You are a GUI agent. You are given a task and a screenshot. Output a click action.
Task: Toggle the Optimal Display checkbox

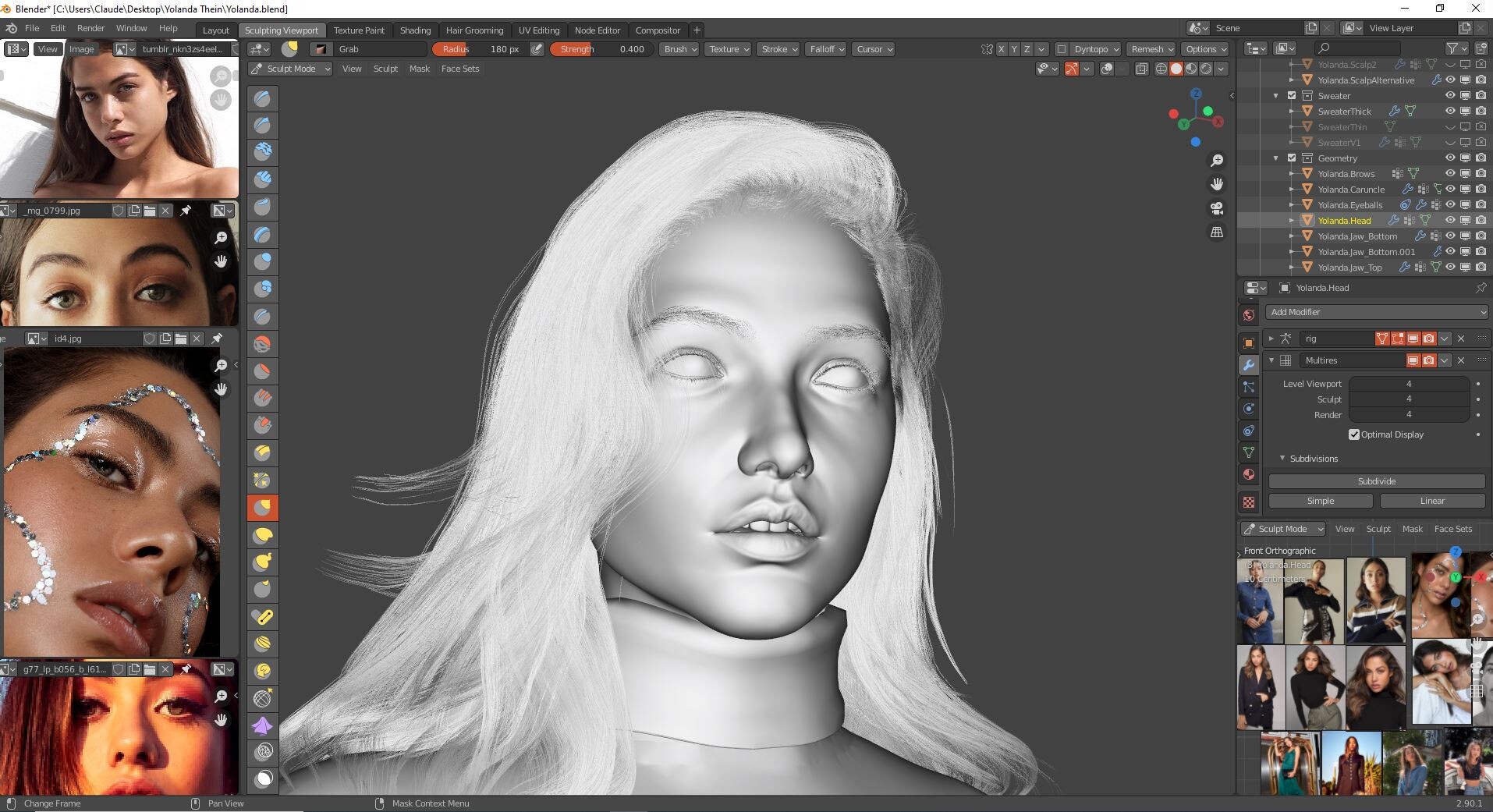(1354, 434)
